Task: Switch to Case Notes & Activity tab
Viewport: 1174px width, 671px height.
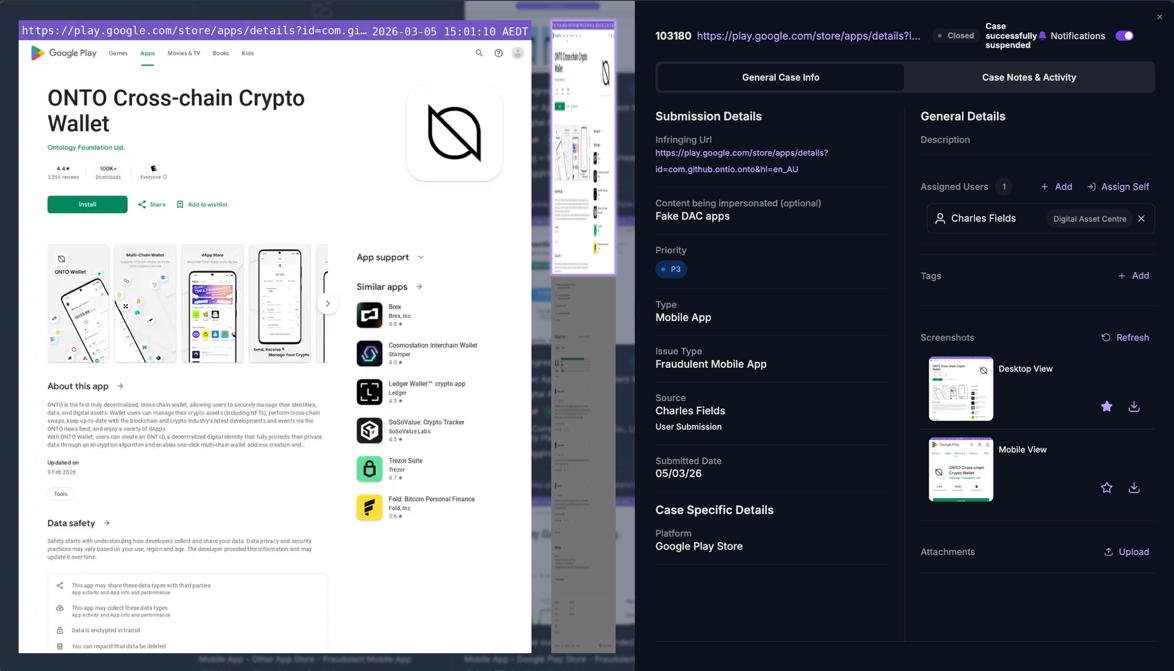Action: (1028, 77)
